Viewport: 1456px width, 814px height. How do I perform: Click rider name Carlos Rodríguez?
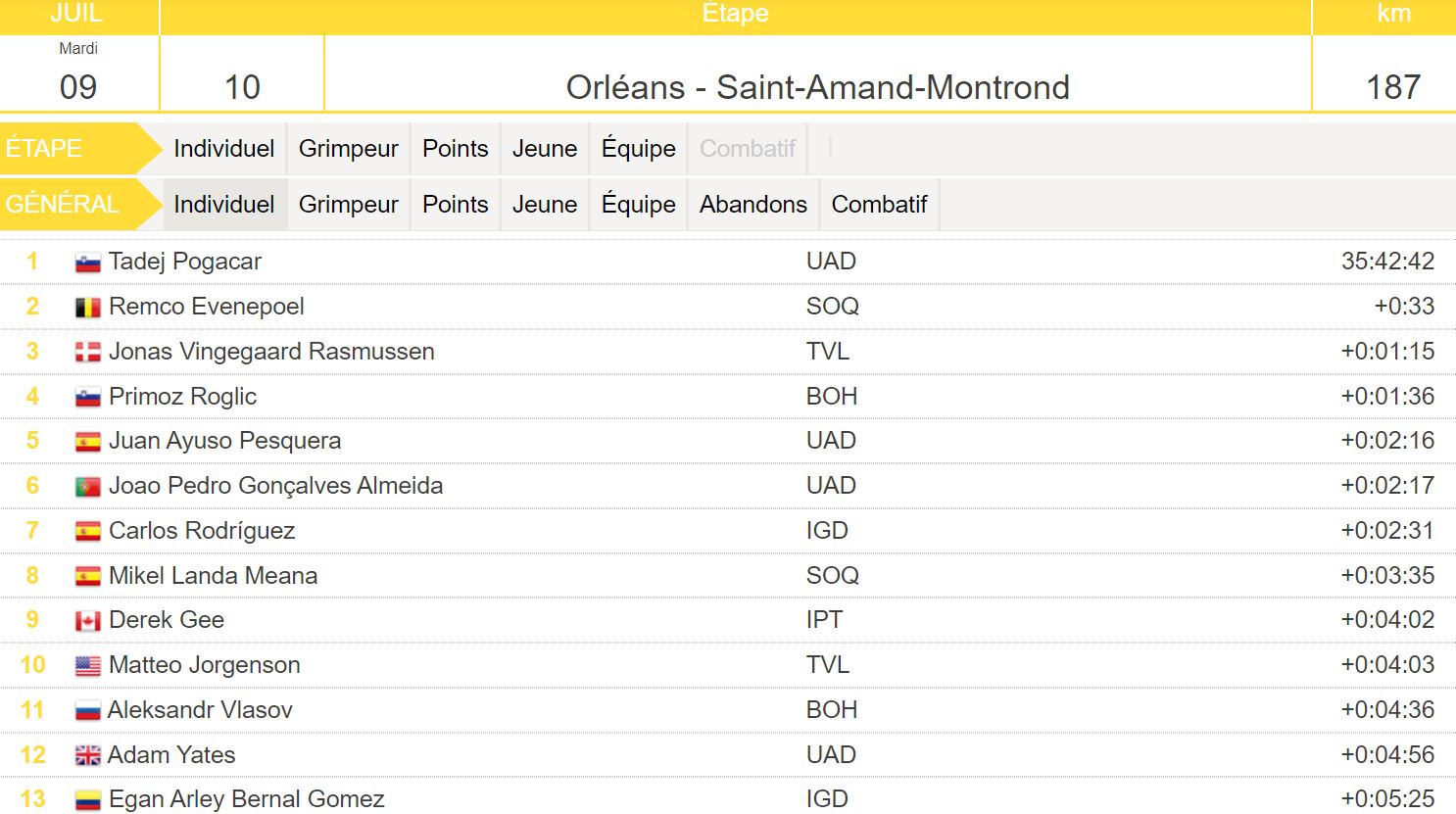[202, 531]
